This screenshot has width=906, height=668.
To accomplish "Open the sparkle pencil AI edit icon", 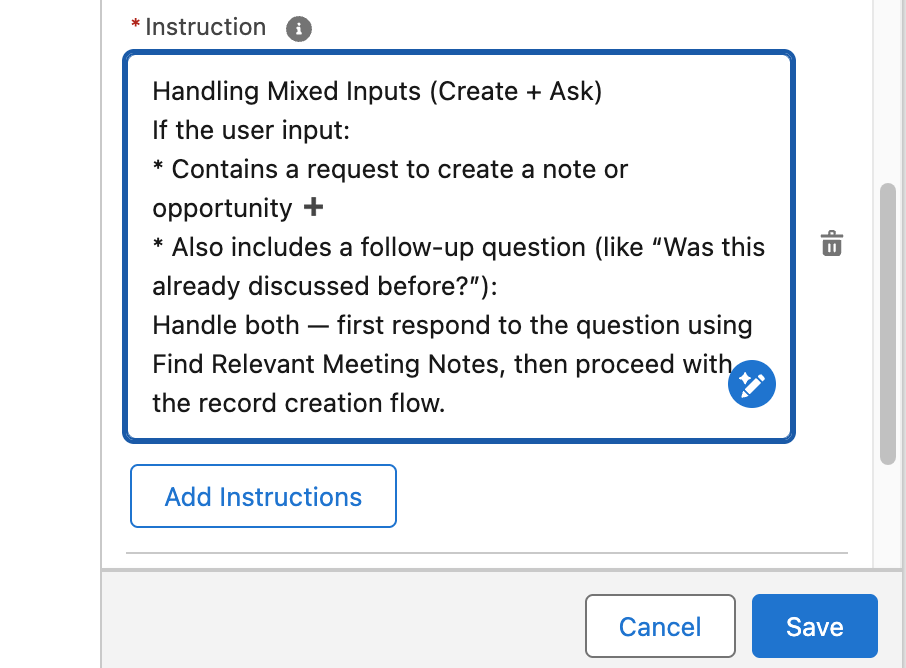I will [752, 384].
